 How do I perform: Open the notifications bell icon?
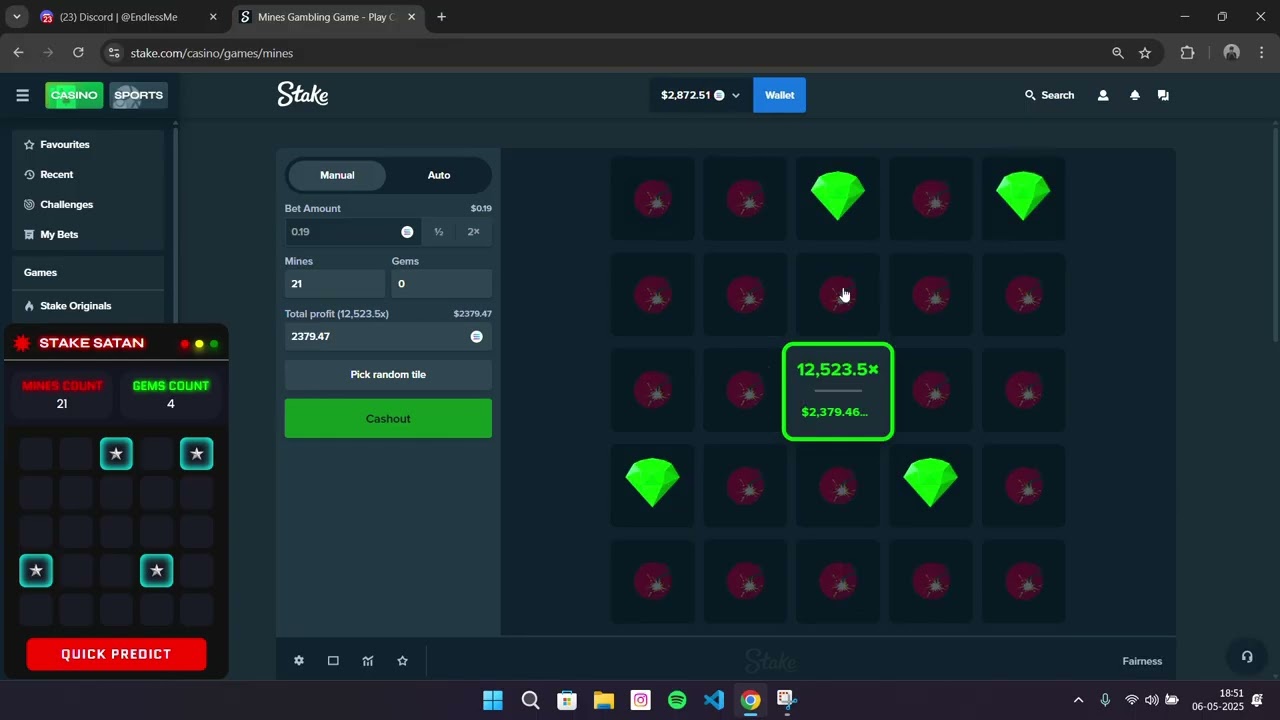point(1135,95)
